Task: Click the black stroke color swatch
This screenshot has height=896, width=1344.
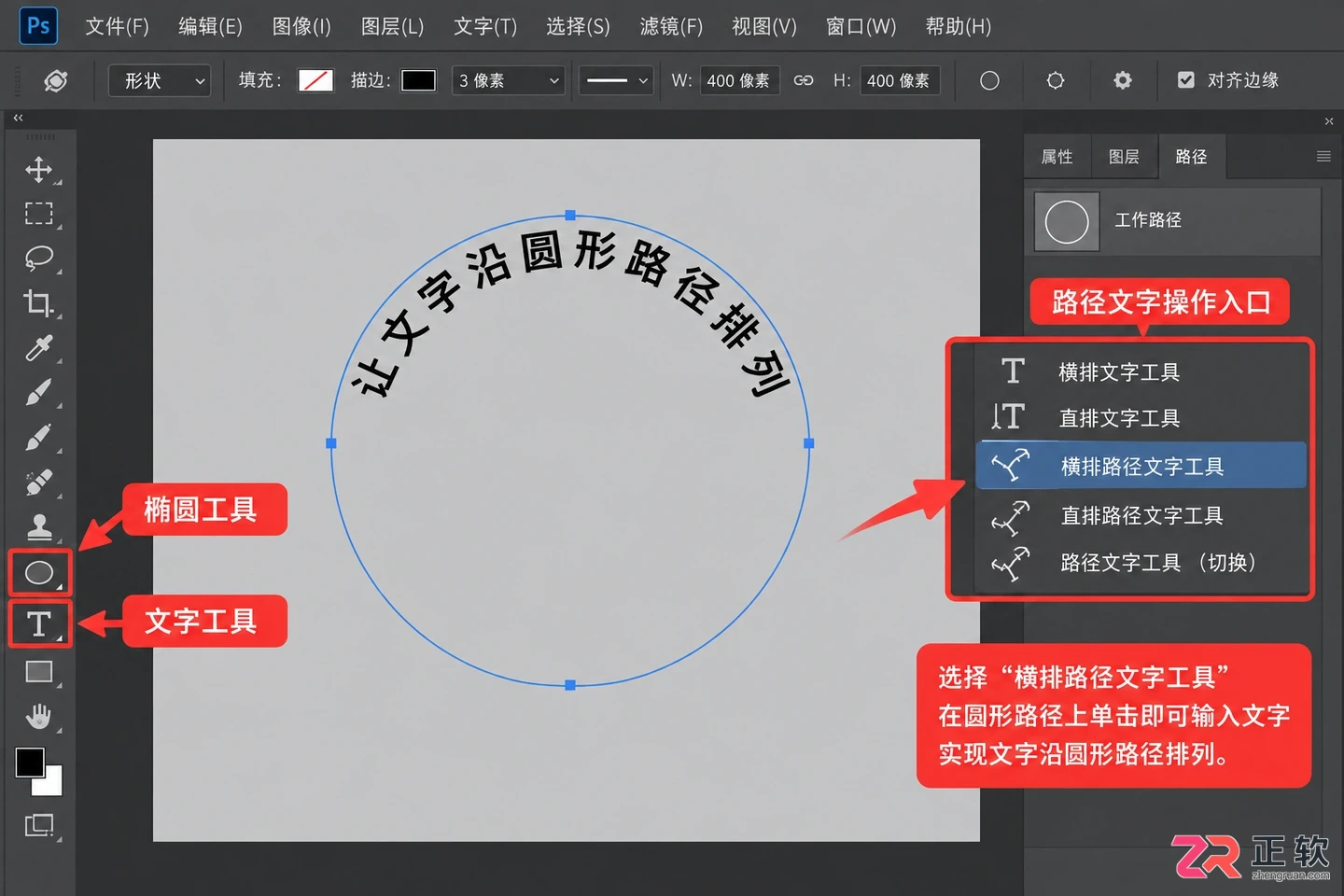Action: tap(418, 80)
